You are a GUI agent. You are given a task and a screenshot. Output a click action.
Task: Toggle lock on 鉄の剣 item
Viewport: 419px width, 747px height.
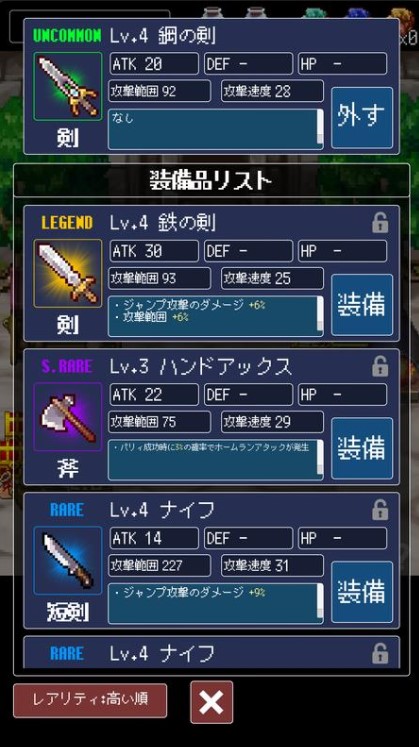[x=380, y=222]
